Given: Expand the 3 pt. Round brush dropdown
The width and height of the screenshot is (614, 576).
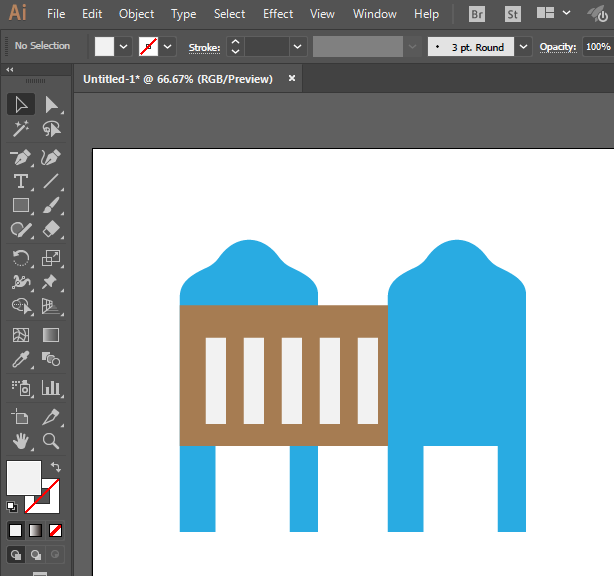Looking at the screenshot, I should point(523,46).
